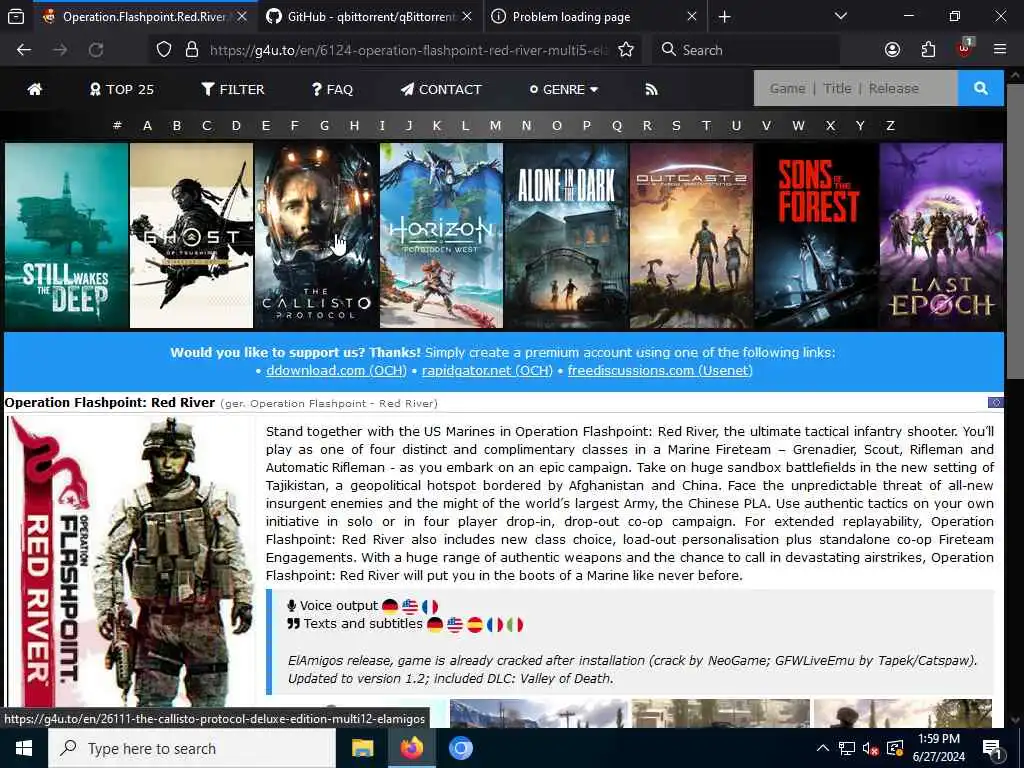Open the CONTACT page
The height and width of the screenshot is (768, 1024).
point(441,89)
